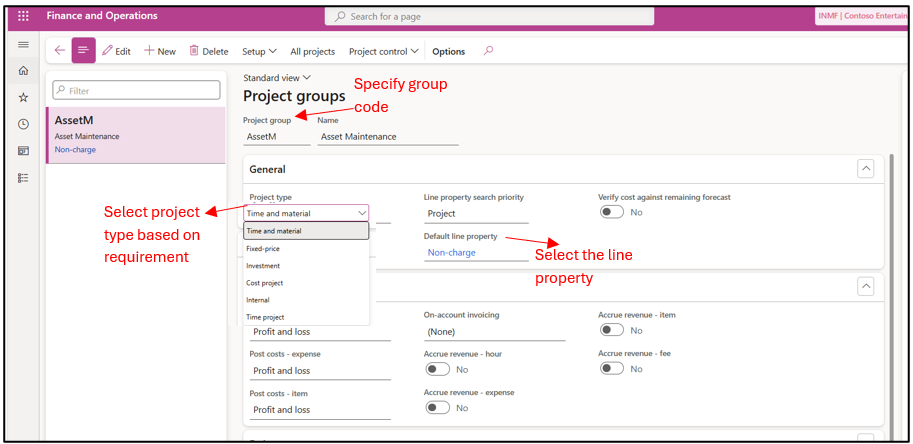Click the Name field Asset Maintenance
Viewport: 913px width, 444px height.
pyautogui.click(x=388, y=137)
